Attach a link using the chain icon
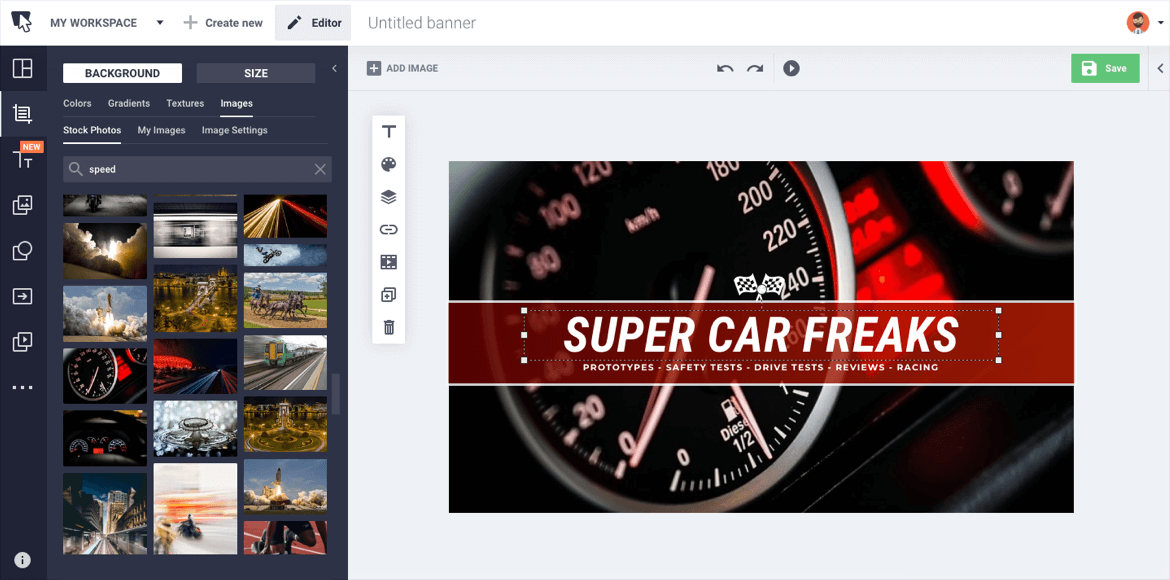The height and width of the screenshot is (580, 1170). tap(388, 229)
